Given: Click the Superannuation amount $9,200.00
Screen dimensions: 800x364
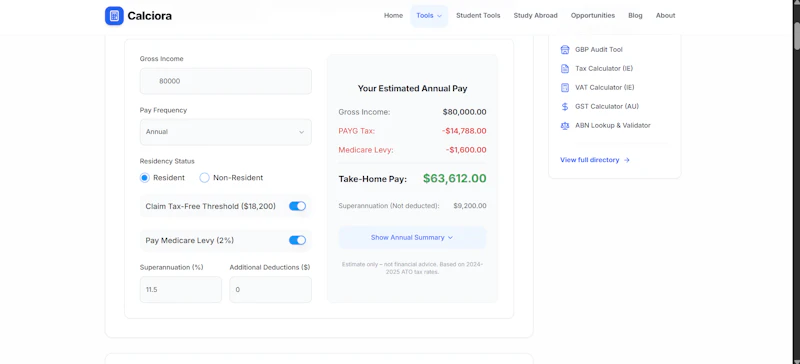Looking at the screenshot, I should click(x=470, y=206).
